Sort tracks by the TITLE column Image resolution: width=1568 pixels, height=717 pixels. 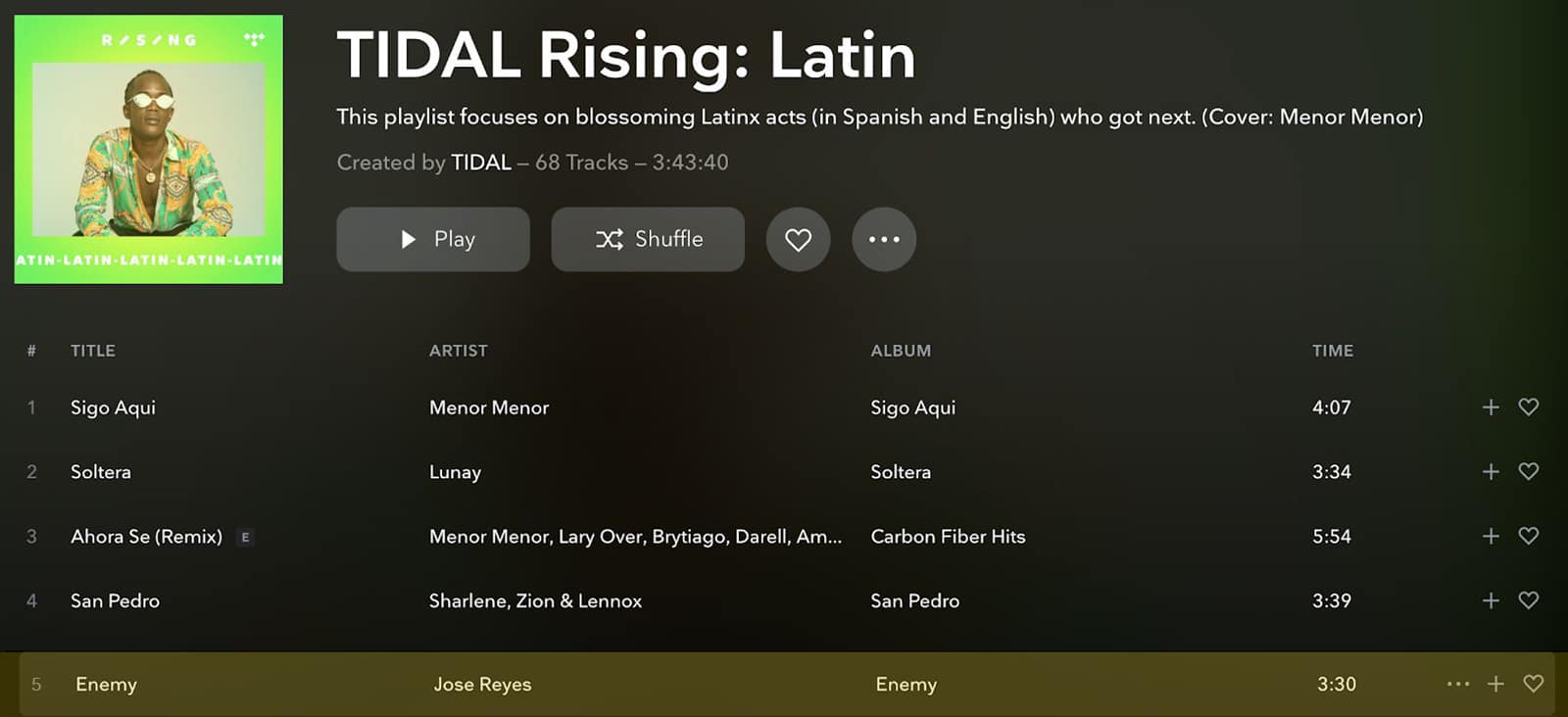(x=93, y=351)
